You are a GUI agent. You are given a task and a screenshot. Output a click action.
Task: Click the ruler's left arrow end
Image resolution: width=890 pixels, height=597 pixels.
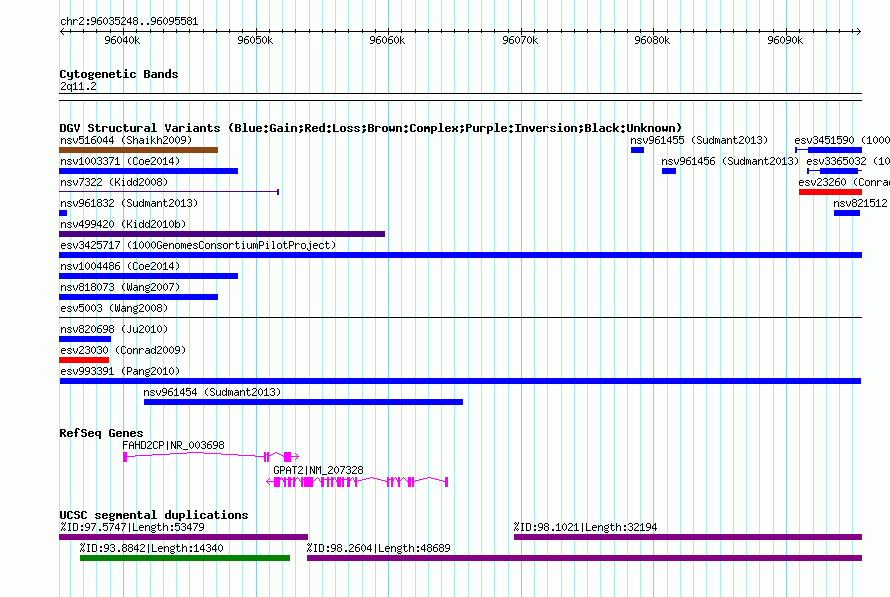click(62, 31)
